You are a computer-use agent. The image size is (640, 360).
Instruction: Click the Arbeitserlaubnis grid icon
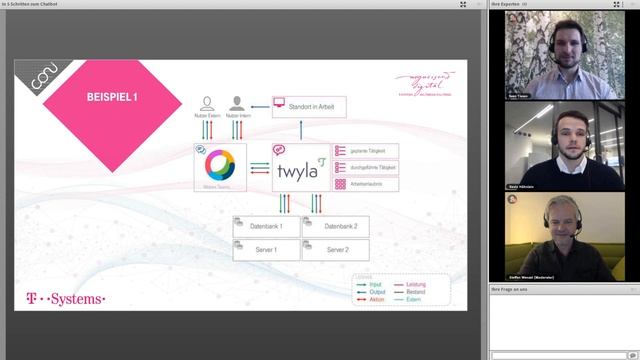coord(340,184)
